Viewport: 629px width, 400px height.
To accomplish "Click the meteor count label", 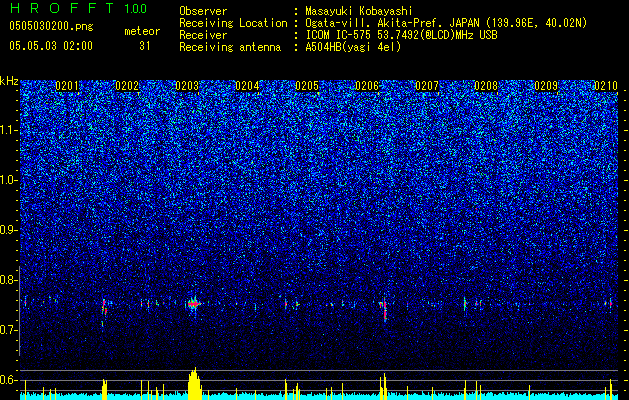I will coord(142,31).
